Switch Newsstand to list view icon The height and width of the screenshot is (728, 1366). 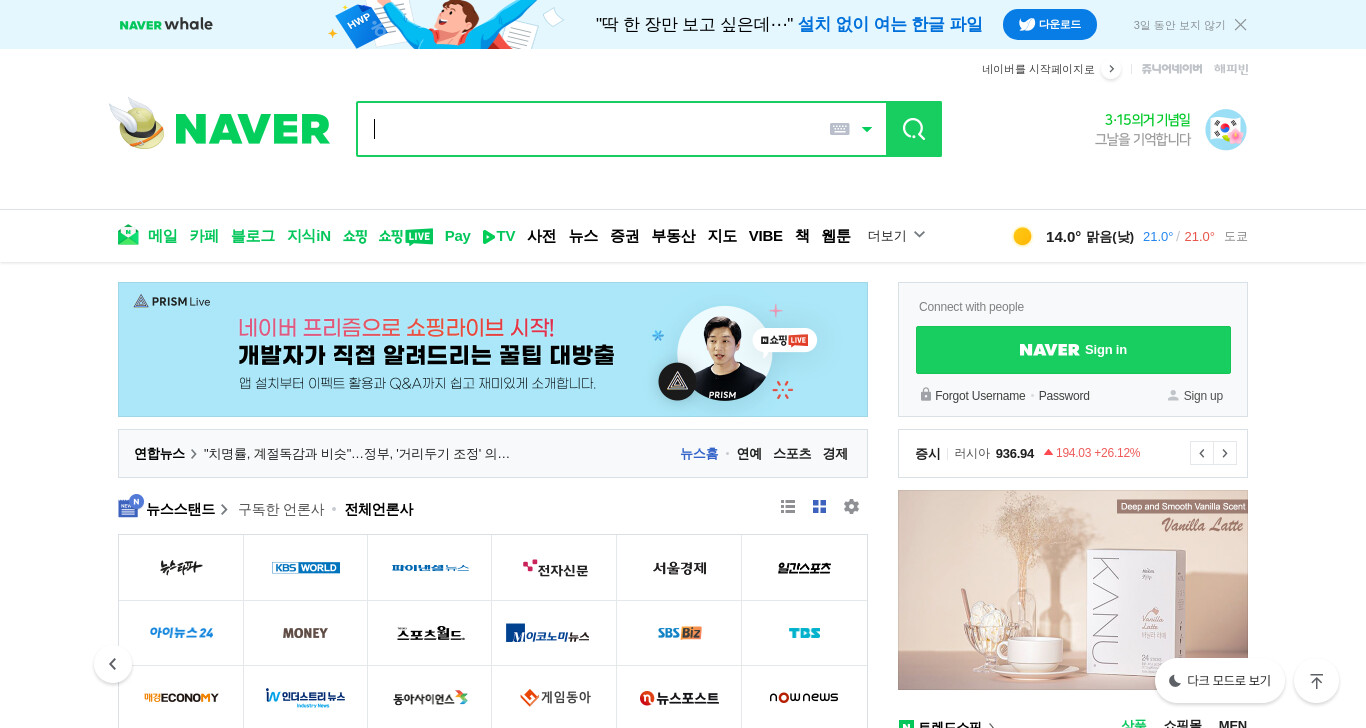(788, 507)
